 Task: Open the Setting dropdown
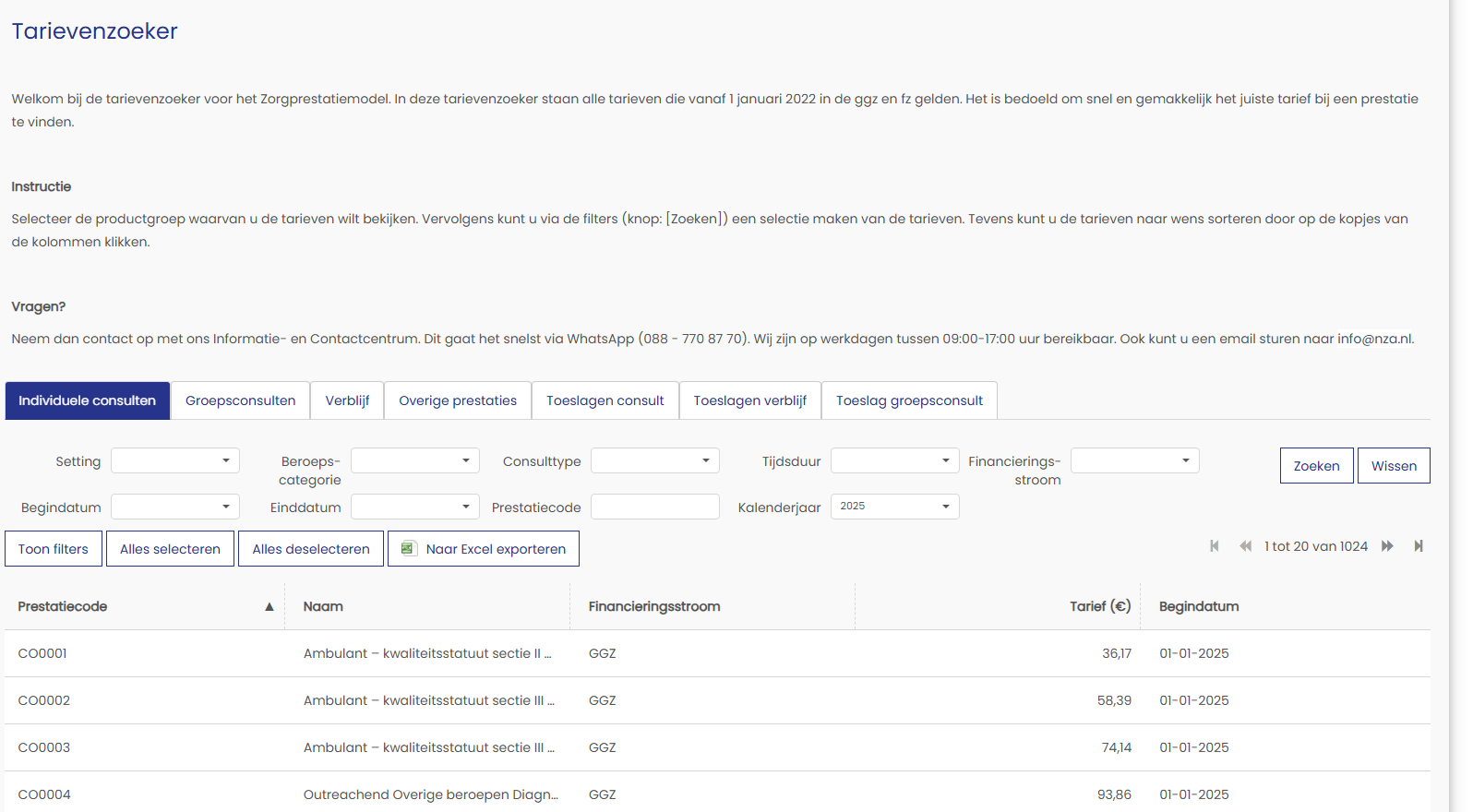coord(175,460)
